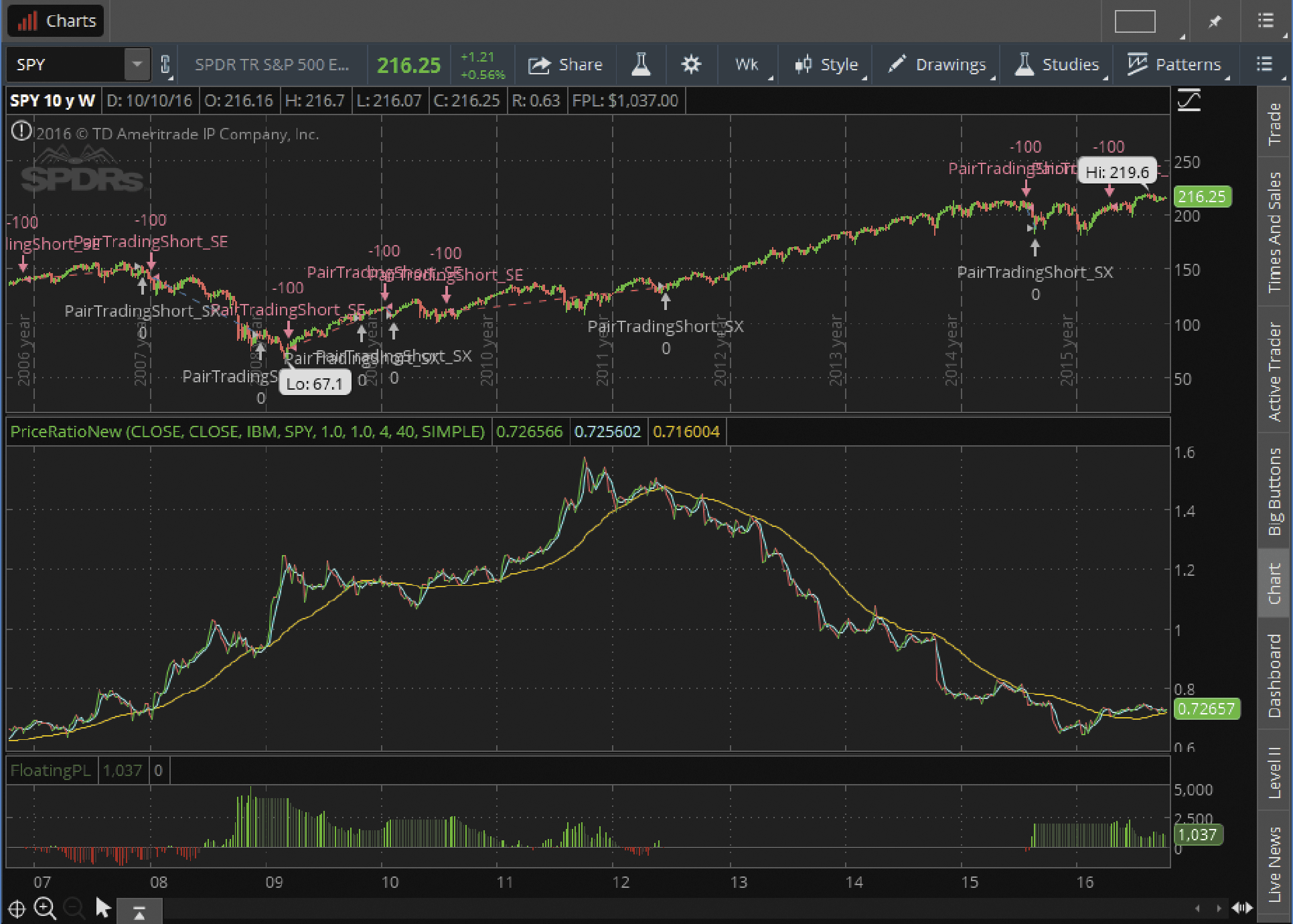Click the C: 216.25 close header value
The width and height of the screenshot is (1293, 924).
pyautogui.click(x=467, y=100)
